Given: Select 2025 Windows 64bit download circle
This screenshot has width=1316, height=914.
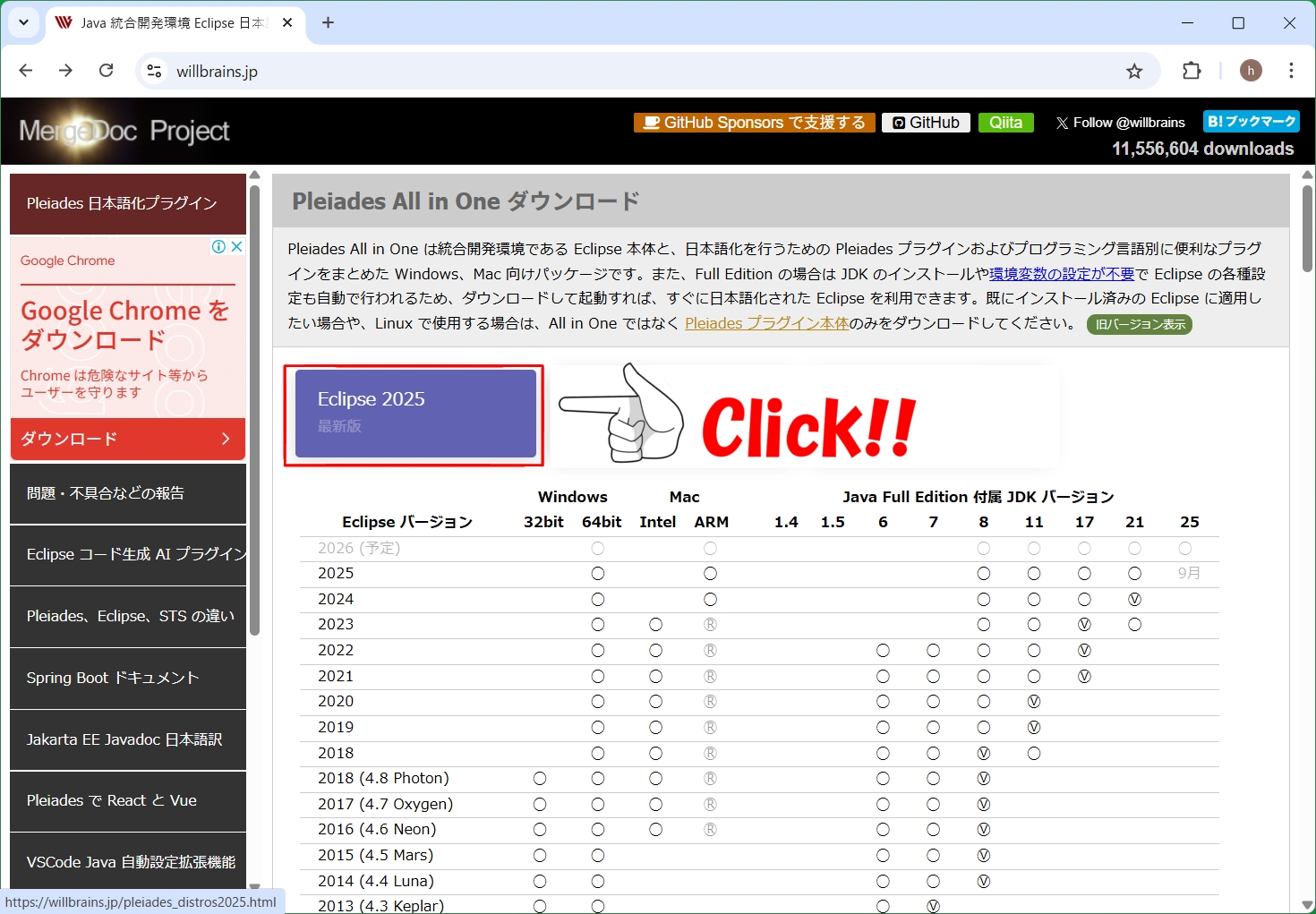Looking at the screenshot, I should pyautogui.click(x=598, y=574).
